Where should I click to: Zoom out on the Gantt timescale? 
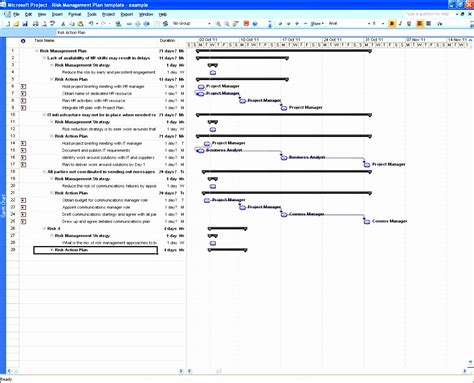click(227, 24)
